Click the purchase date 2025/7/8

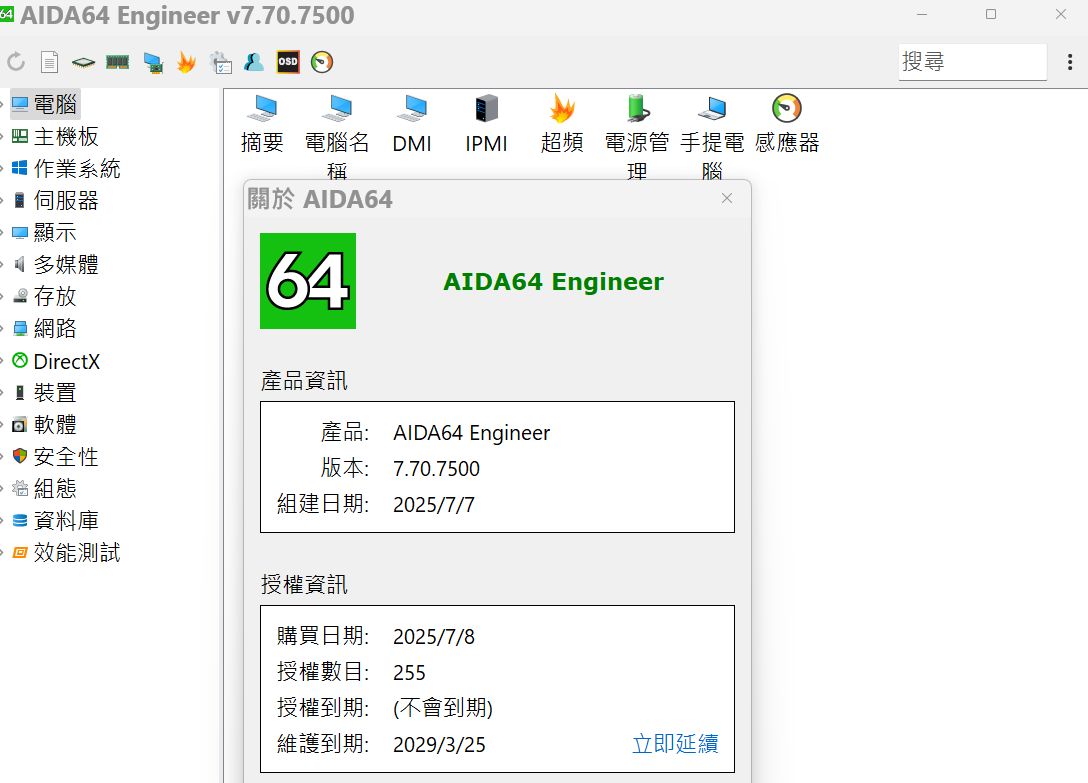[x=434, y=637]
